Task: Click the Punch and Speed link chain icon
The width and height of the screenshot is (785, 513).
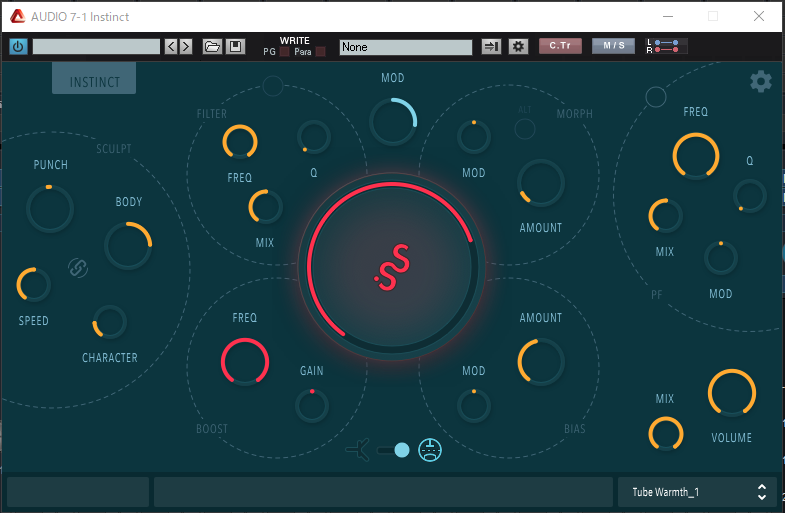Action: (x=78, y=267)
